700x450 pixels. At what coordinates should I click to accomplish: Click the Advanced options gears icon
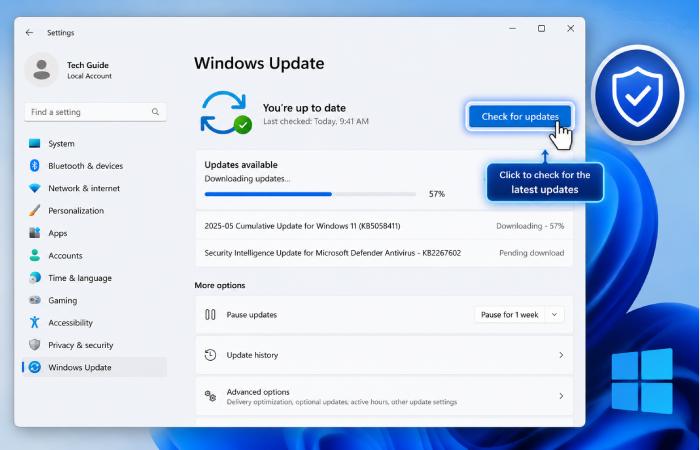210,396
